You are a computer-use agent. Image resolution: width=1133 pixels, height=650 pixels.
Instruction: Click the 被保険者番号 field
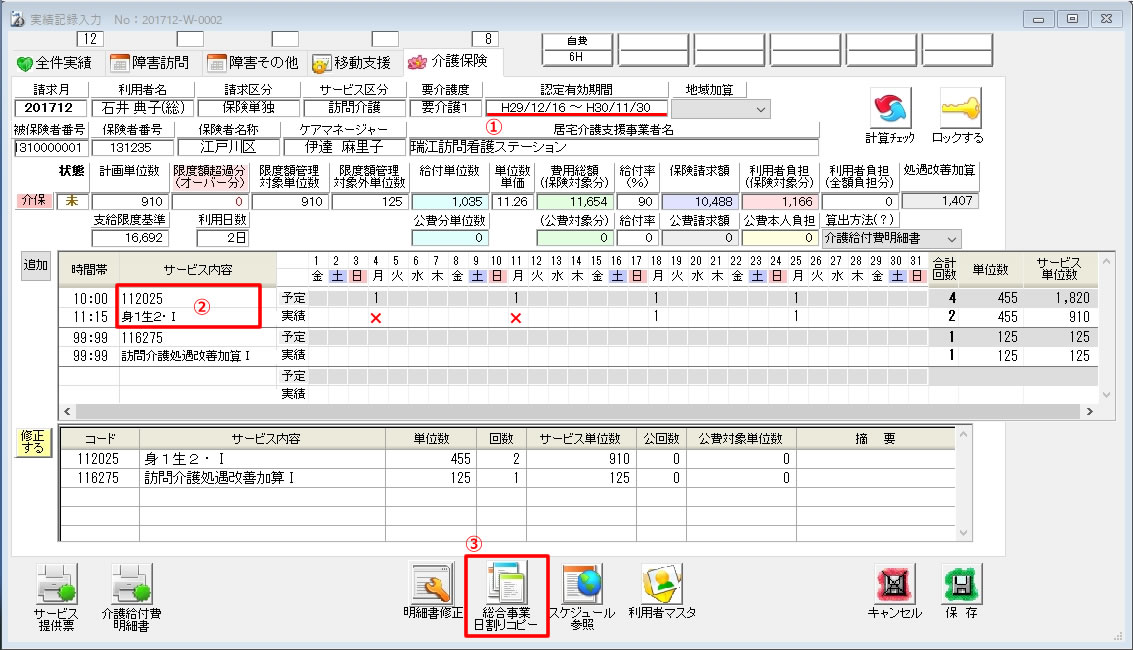pyautogui.click(x=51, y=147)
